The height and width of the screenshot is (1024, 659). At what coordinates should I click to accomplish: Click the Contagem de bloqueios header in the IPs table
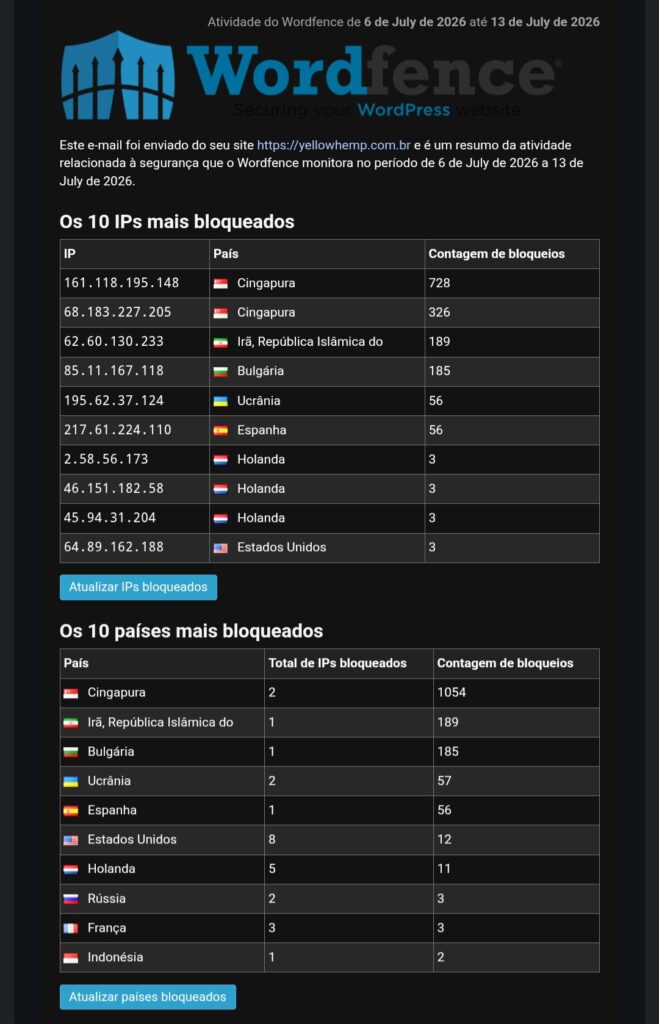(496, 253)
